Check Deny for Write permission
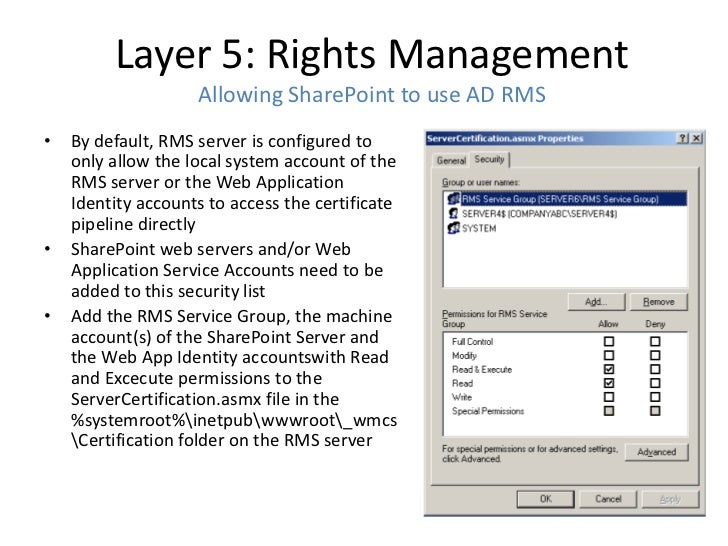This screenshot has width=728, height=546. 655,397
